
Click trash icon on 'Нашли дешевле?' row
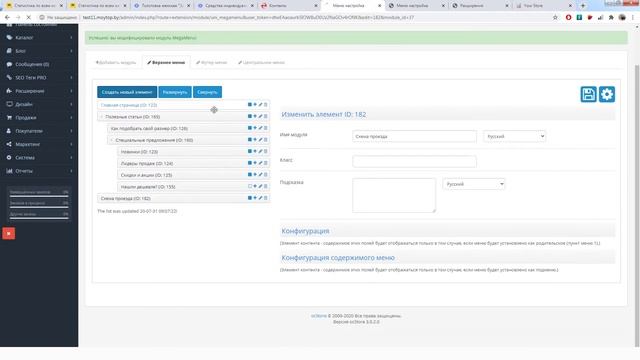[x=265, y=187]
